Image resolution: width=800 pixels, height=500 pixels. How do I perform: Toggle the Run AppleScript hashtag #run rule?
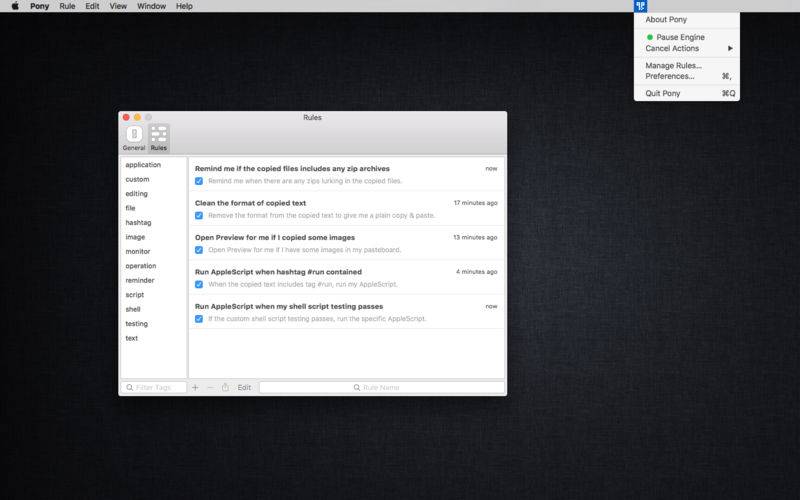coord(199,284)
